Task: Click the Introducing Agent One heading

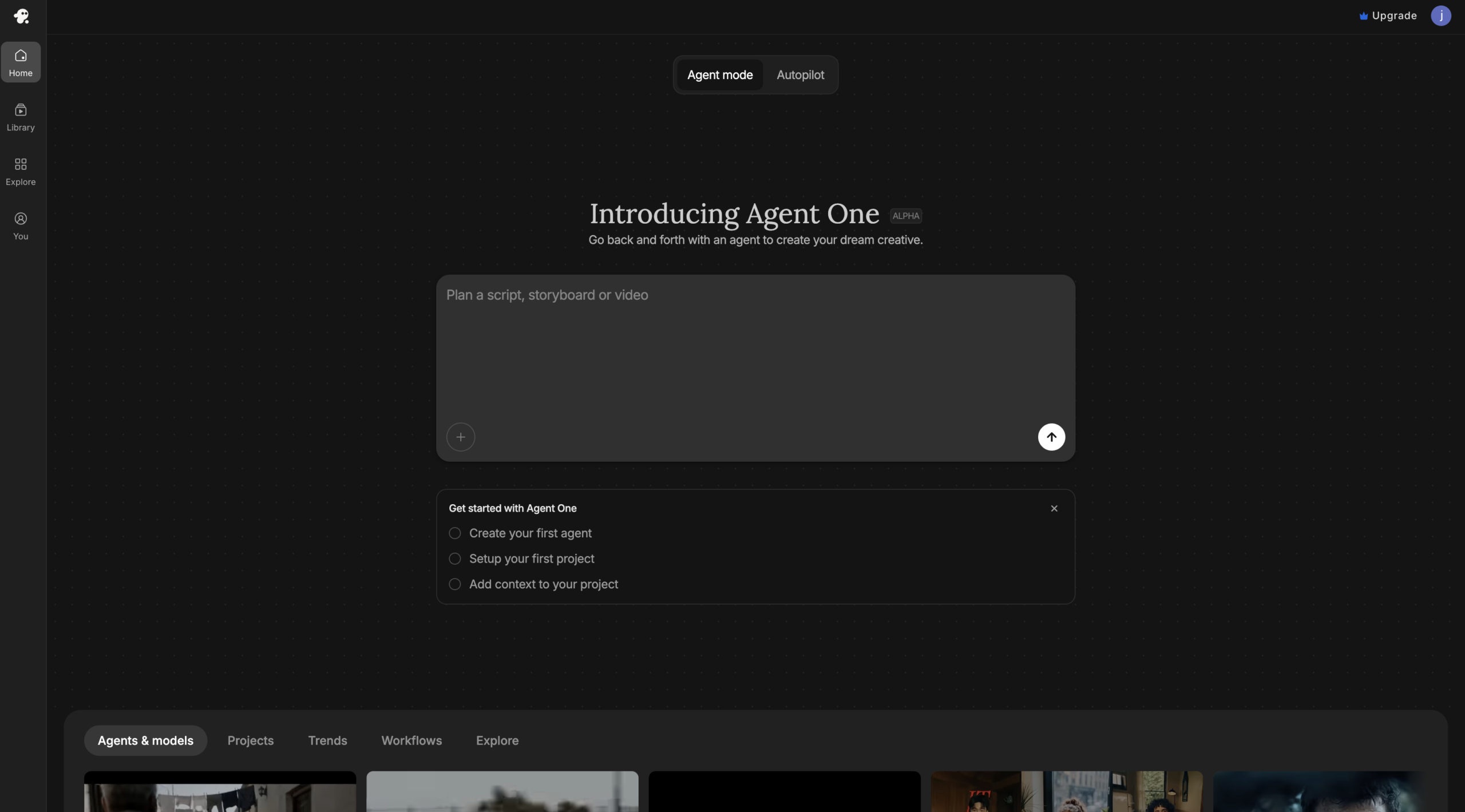Action: pyautogui.click(x=734, y=213)
